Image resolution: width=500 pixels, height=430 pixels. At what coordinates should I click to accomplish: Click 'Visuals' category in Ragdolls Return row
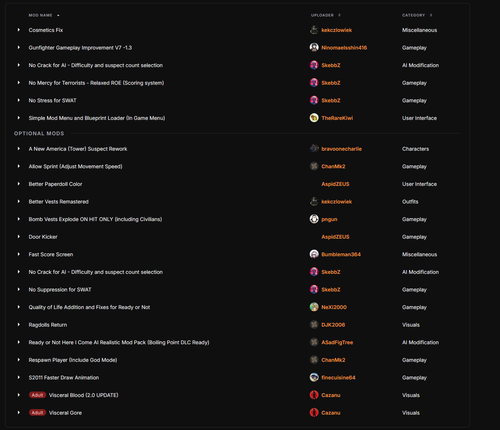[x=411, y=325]
